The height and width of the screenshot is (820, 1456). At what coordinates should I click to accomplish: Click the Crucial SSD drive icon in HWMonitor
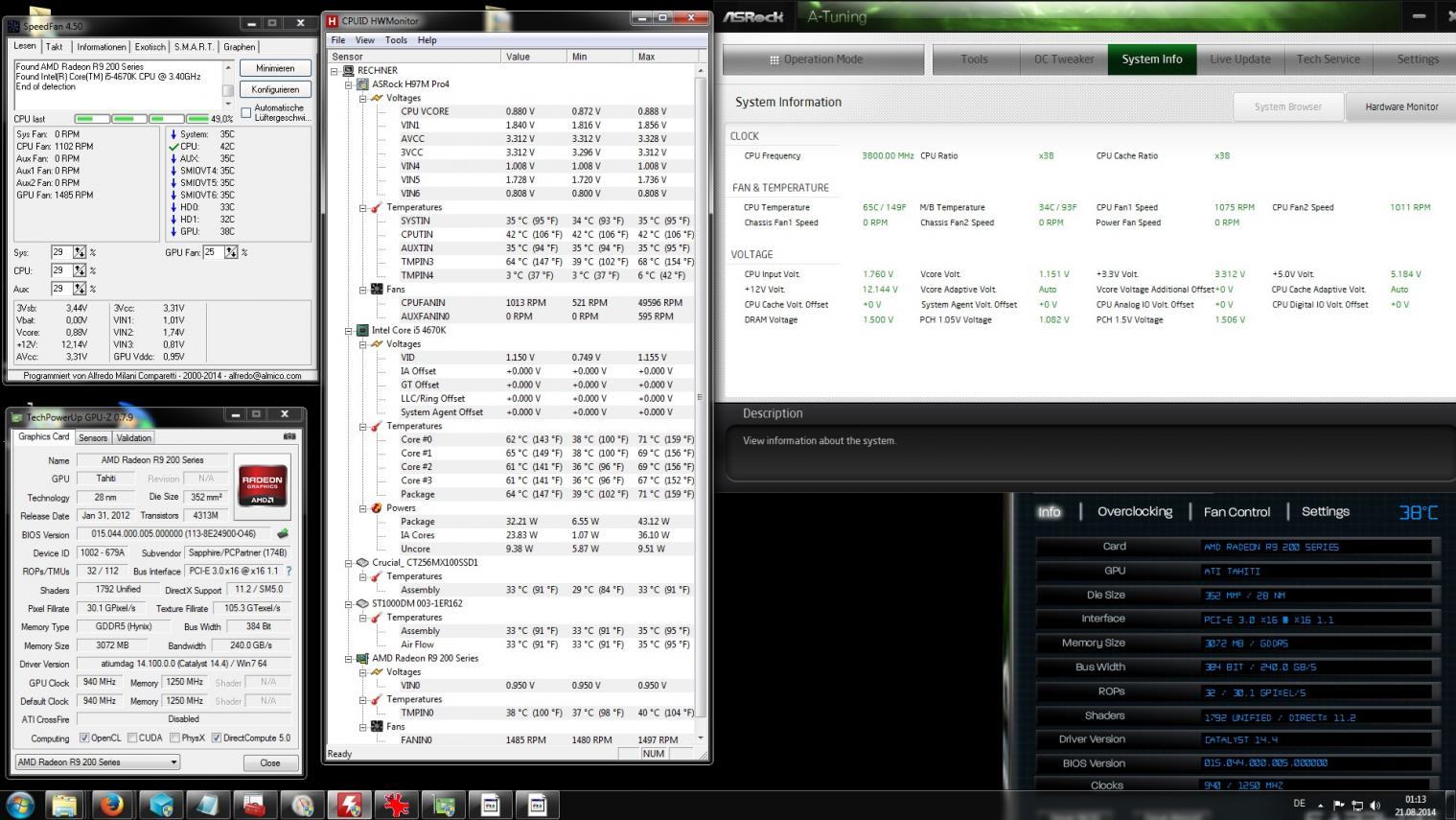[362, 562]
